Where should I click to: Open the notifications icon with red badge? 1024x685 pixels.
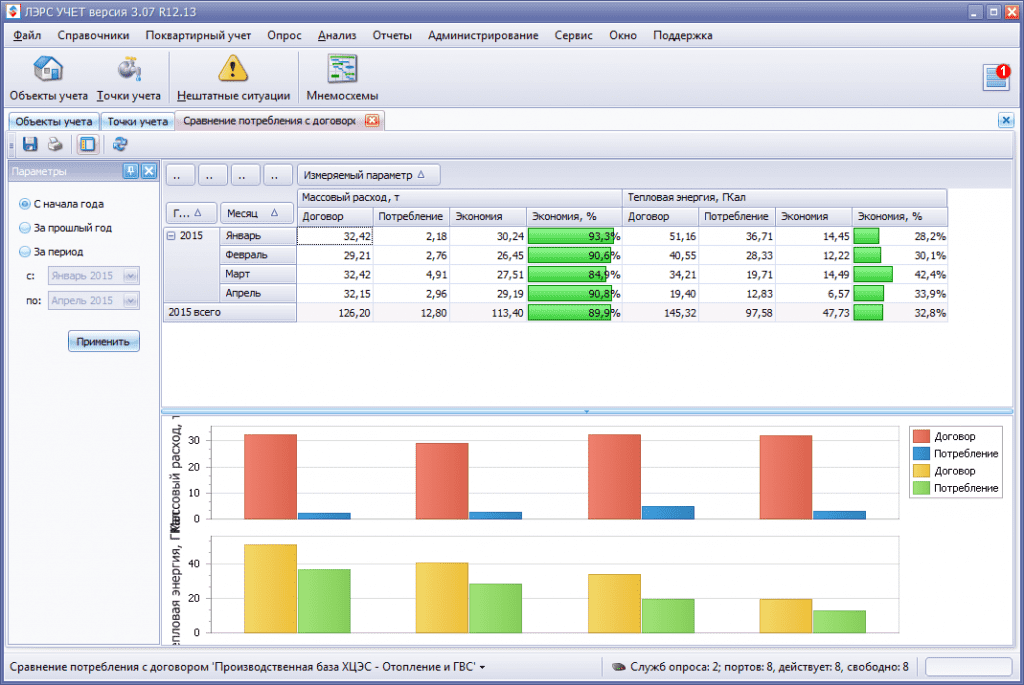(997, 78)
